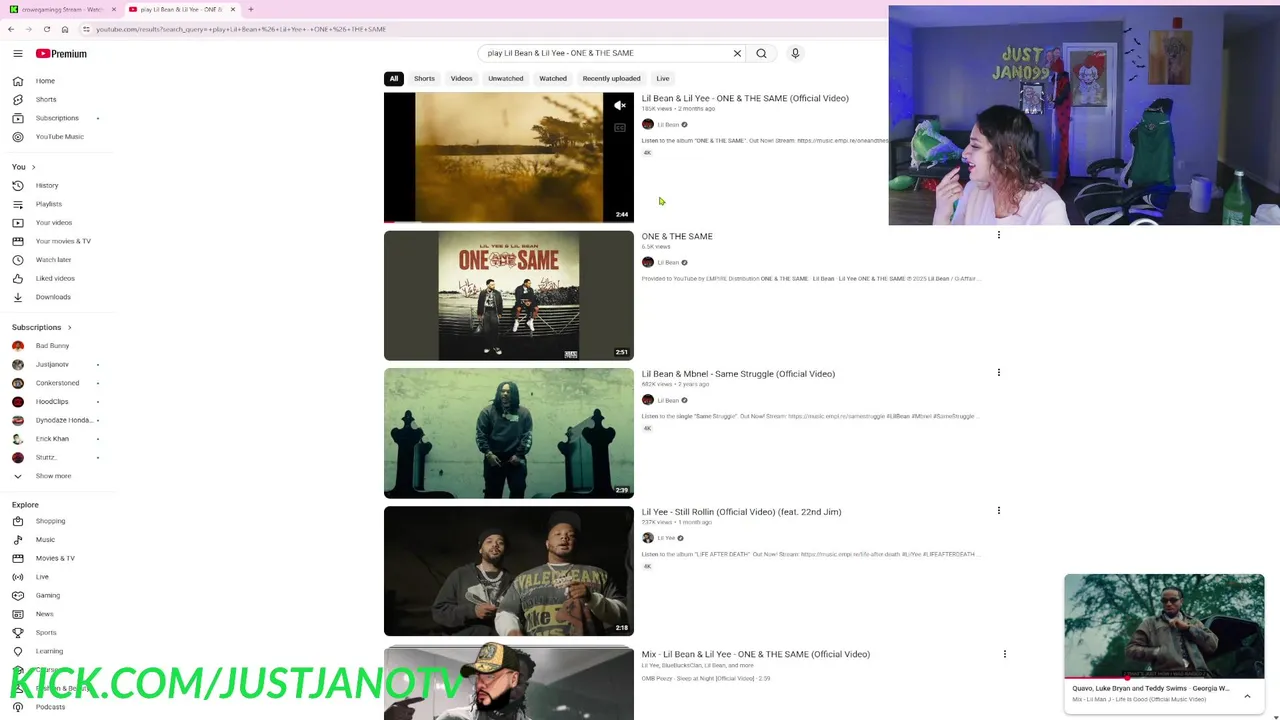Seek on the miniplayer progress bar
Viewport: 1280px width, 720px height.
coord(1164,678)
